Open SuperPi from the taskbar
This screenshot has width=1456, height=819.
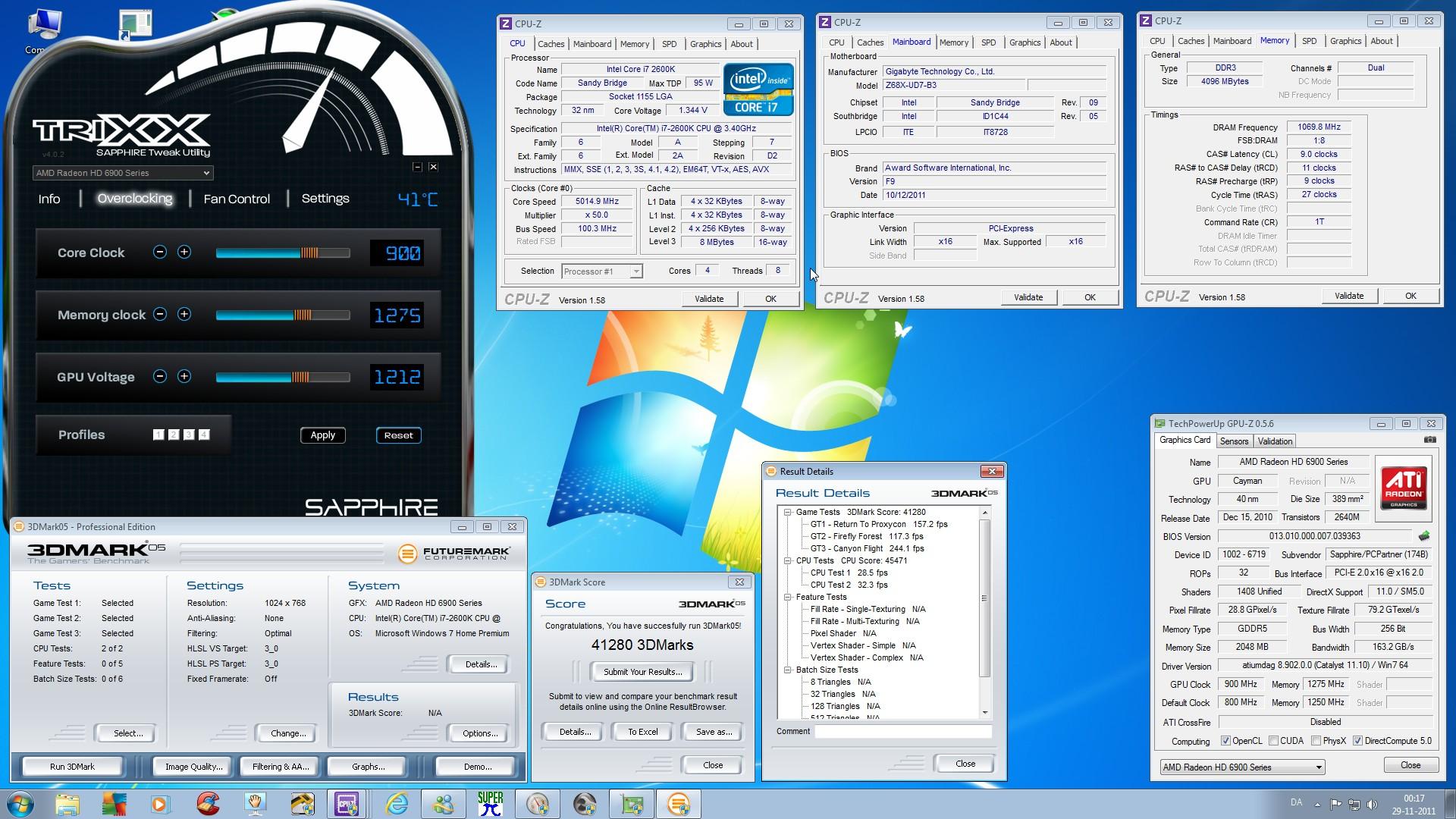pos(491,804)
